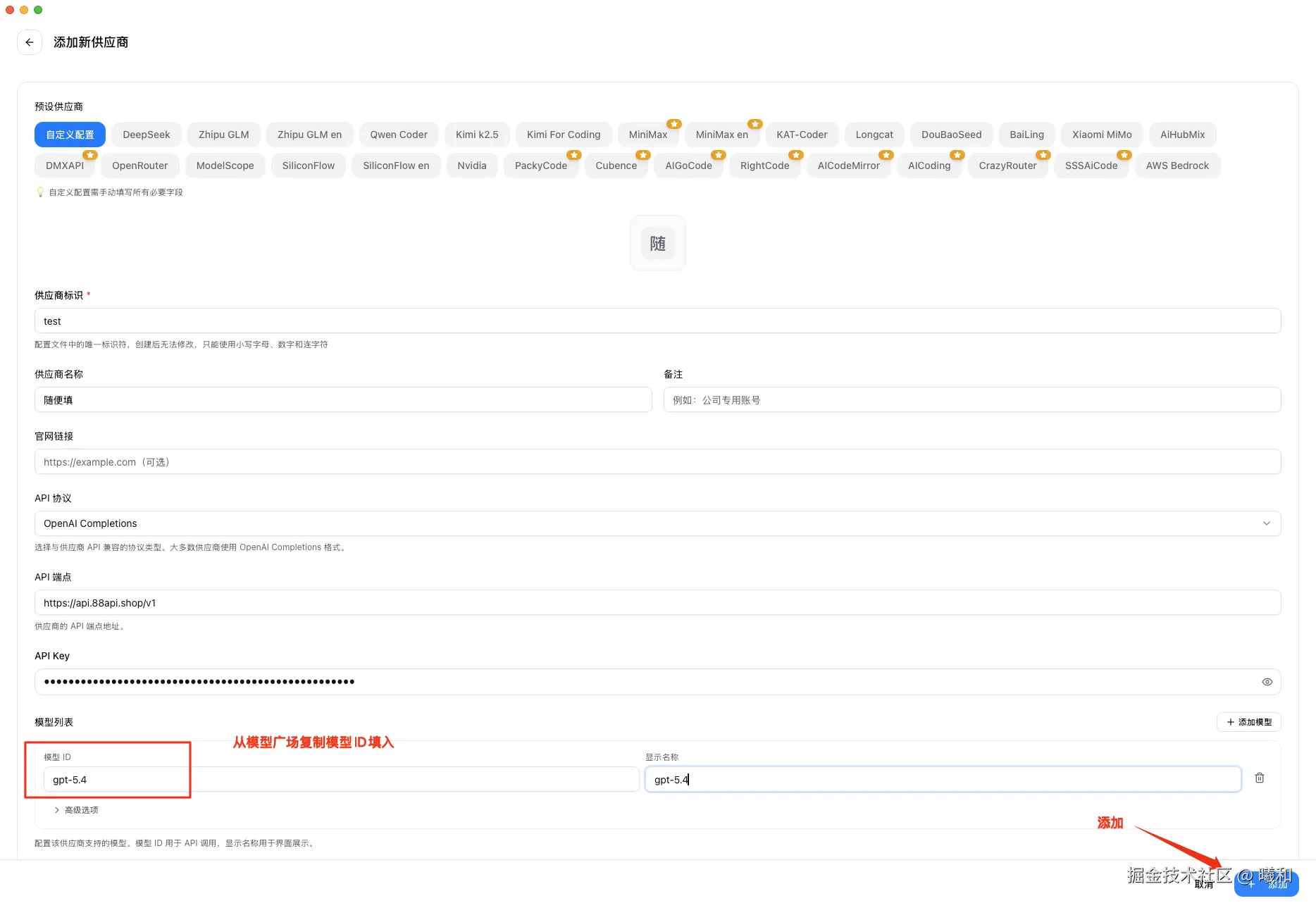1316x908 pixels.
Task: Choose the BaiLing preset
Action: tap(1026, 135)
